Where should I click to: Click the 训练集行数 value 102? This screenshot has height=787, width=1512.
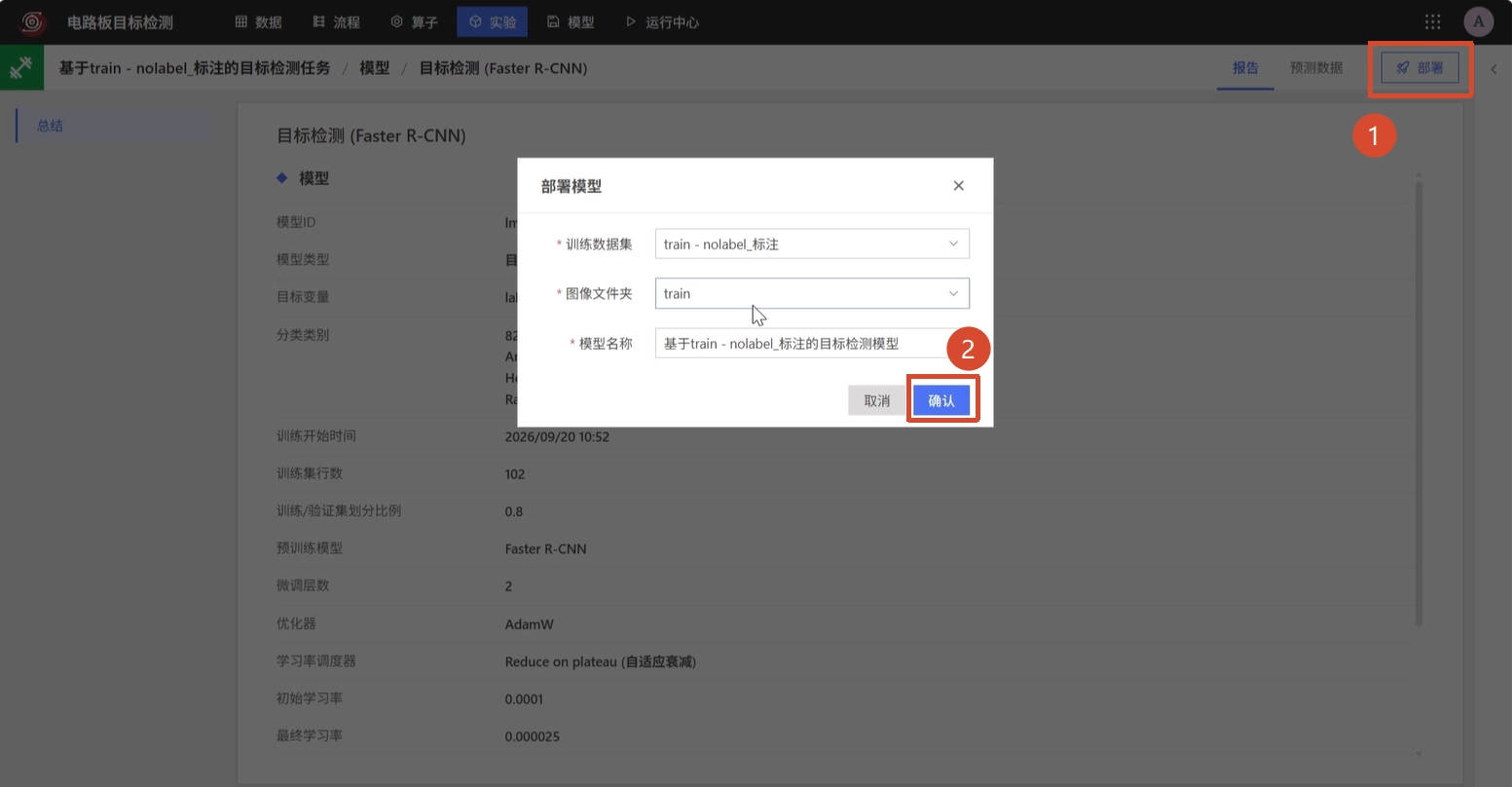coord(515,474)
